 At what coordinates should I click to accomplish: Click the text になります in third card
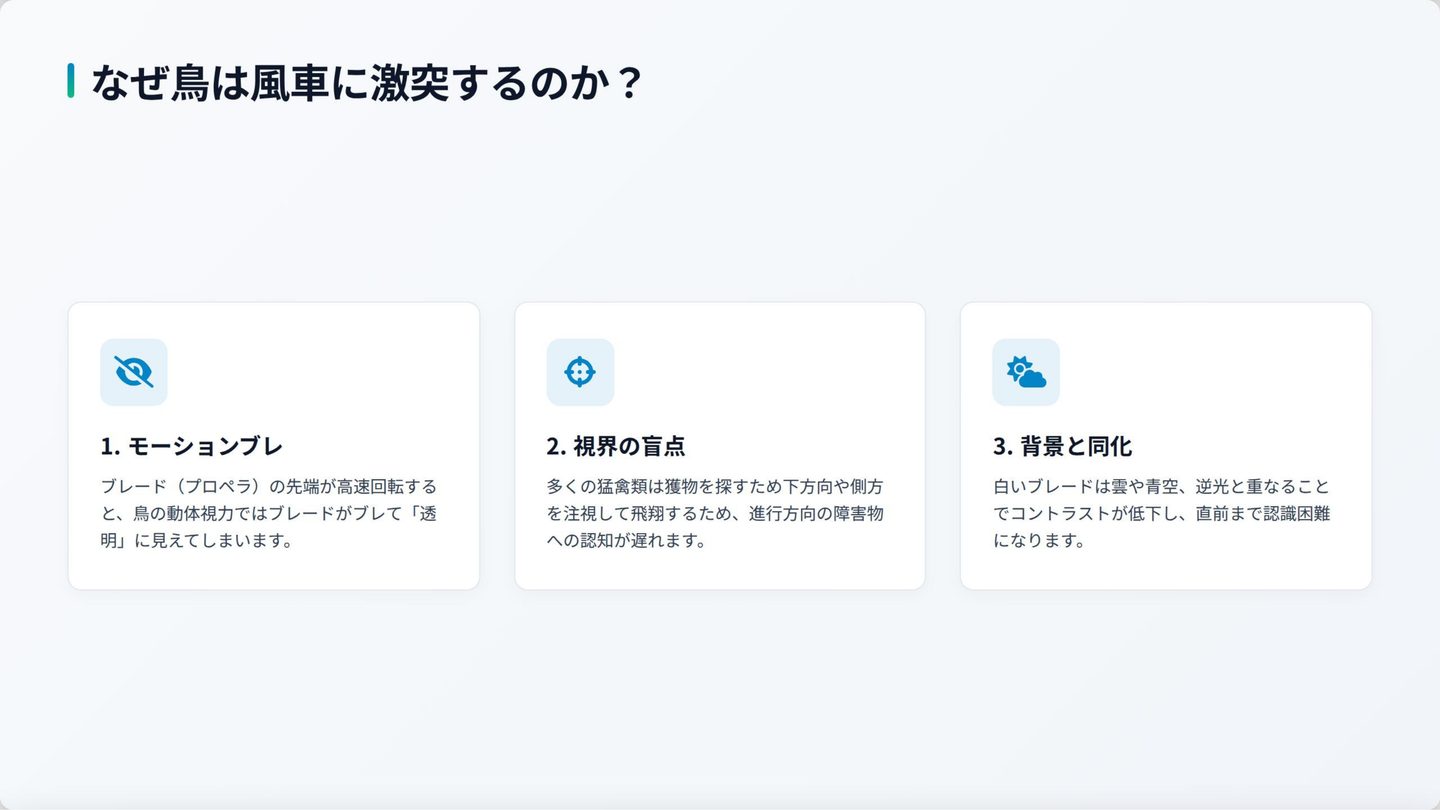(x=1040, y=541)
